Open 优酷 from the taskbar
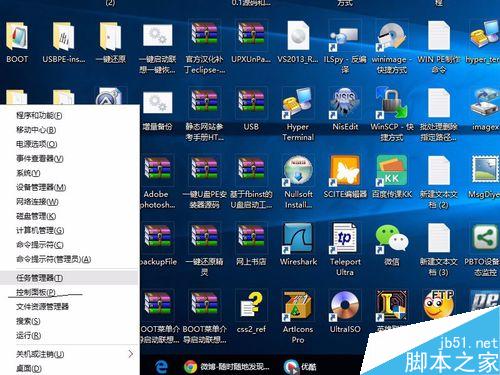 300,367
